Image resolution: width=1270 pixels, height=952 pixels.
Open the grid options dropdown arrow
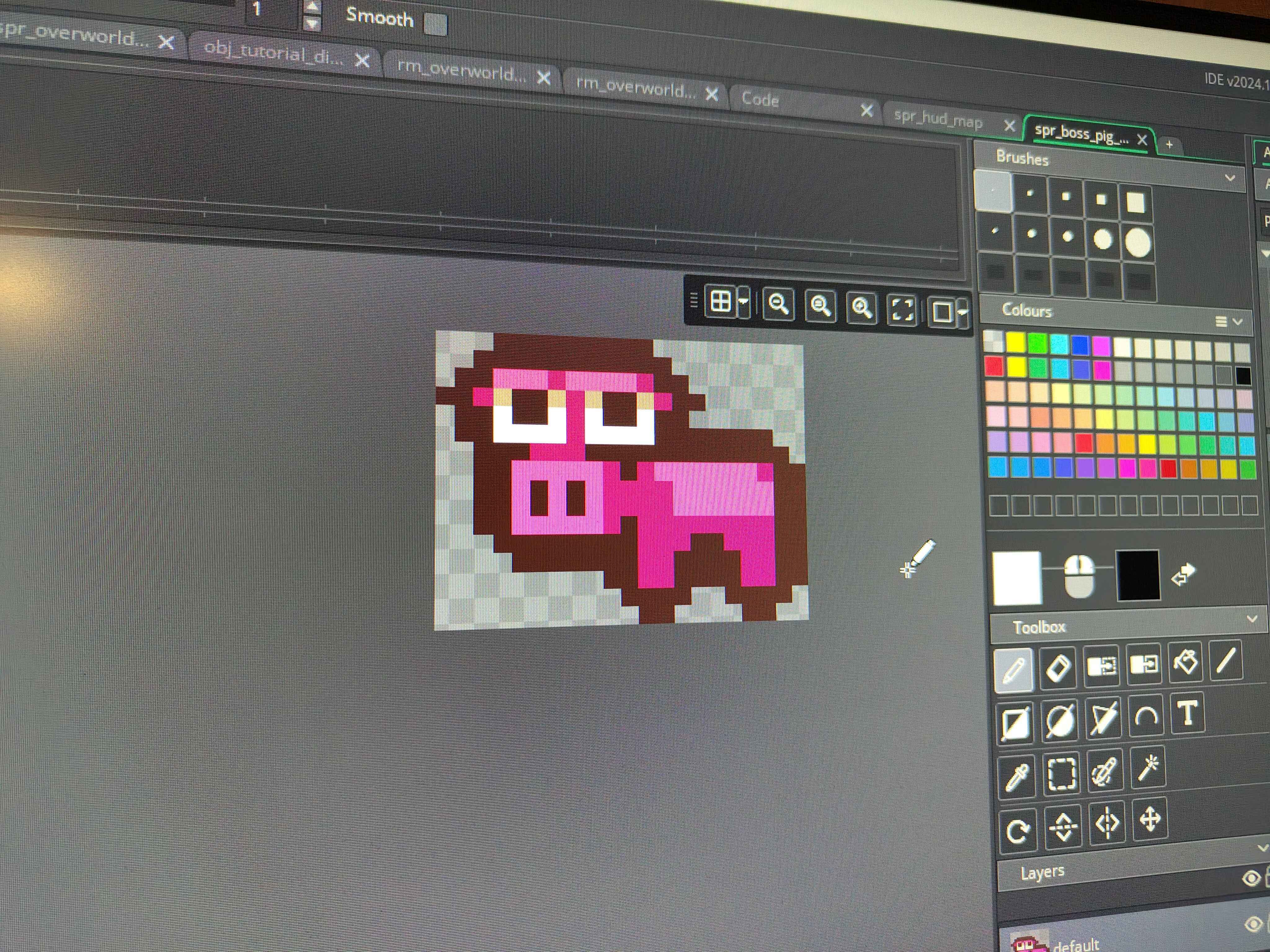tap(744, 301)
